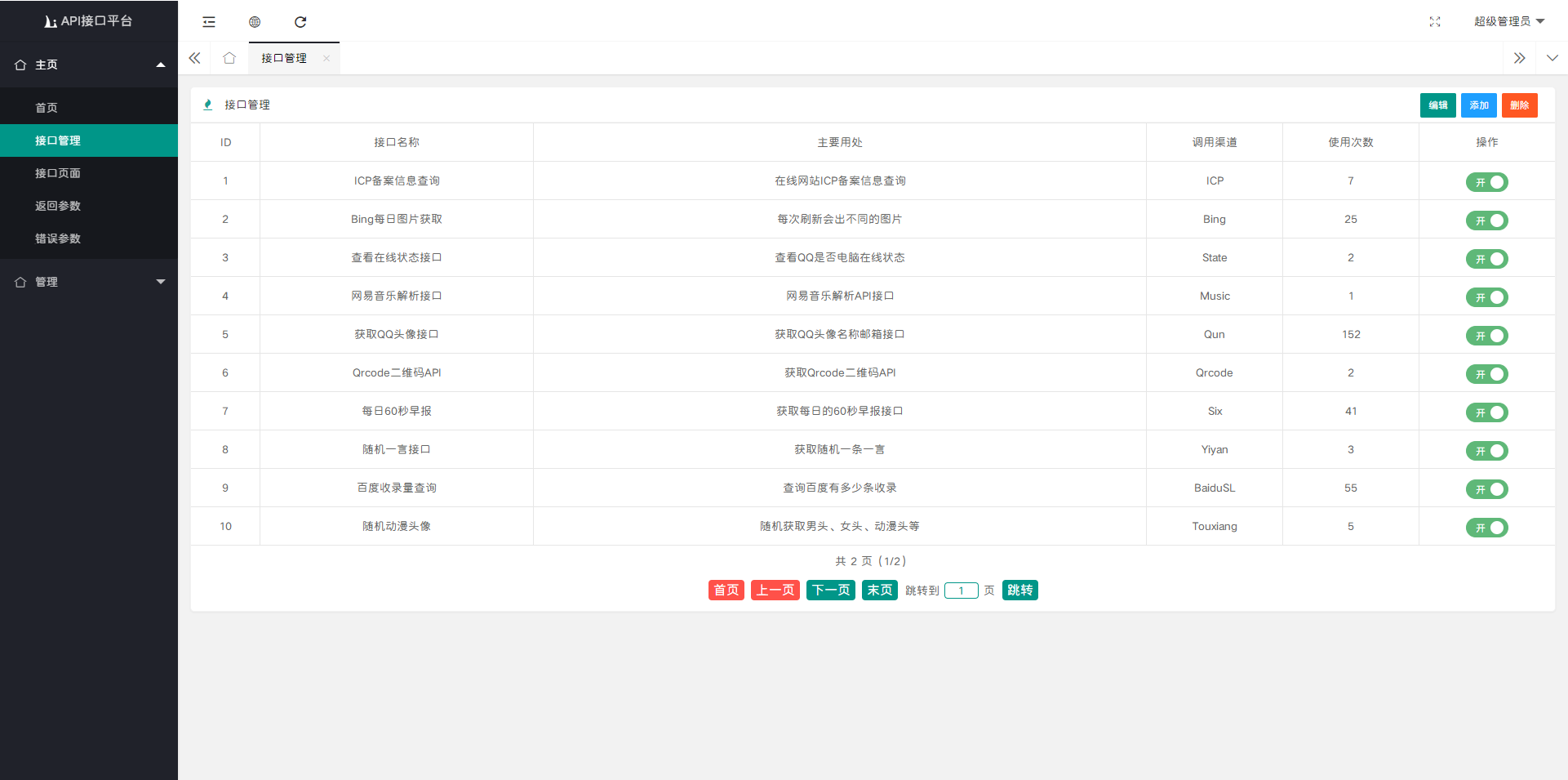Select the Yiyan channel cell
Image resolution: width=1568 pixels, height=780 pixels.
(1215, 449)
